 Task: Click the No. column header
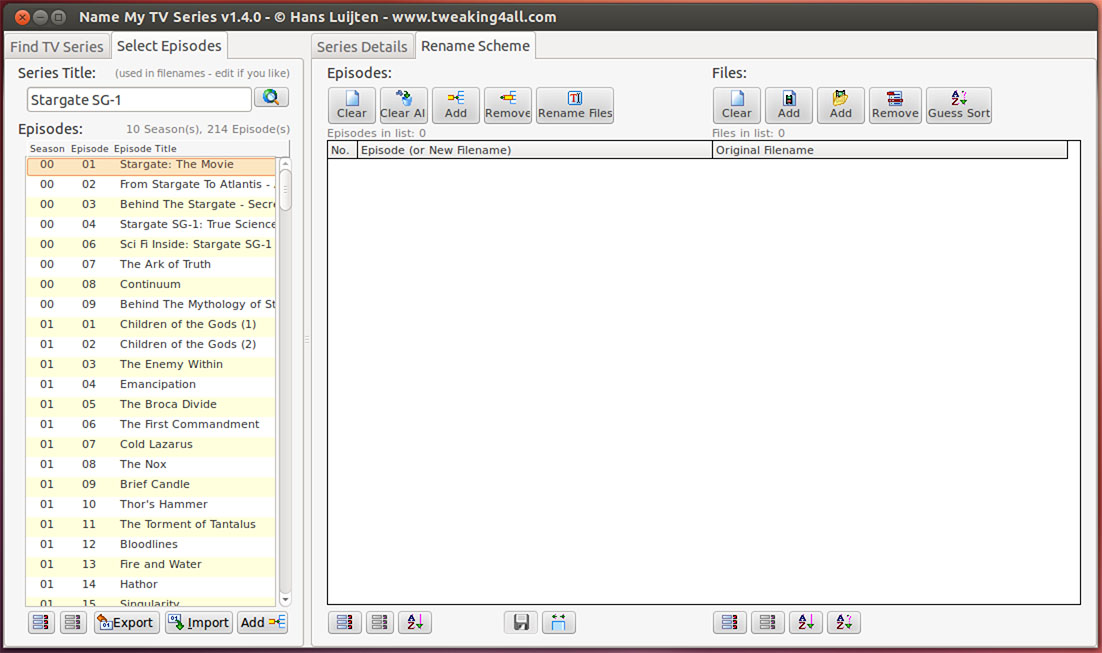click(x=342, y=150)
